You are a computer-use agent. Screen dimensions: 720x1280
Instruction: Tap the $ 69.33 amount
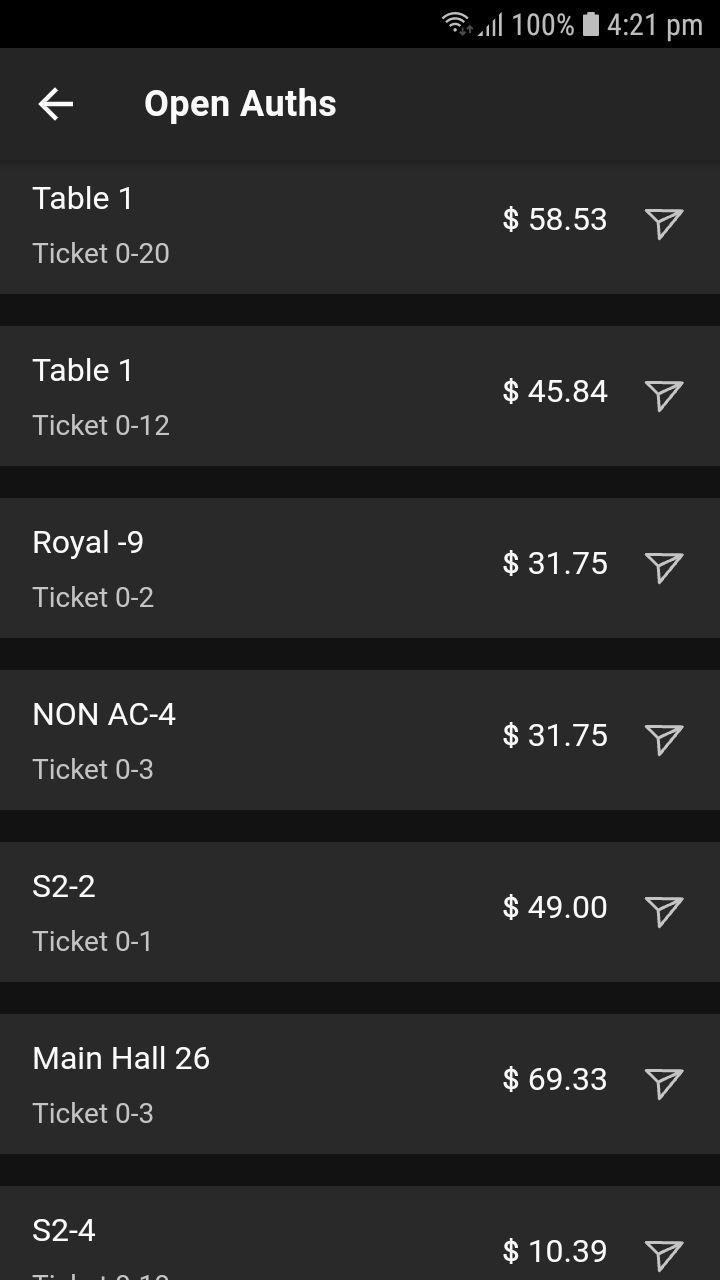click(555, 1079)
